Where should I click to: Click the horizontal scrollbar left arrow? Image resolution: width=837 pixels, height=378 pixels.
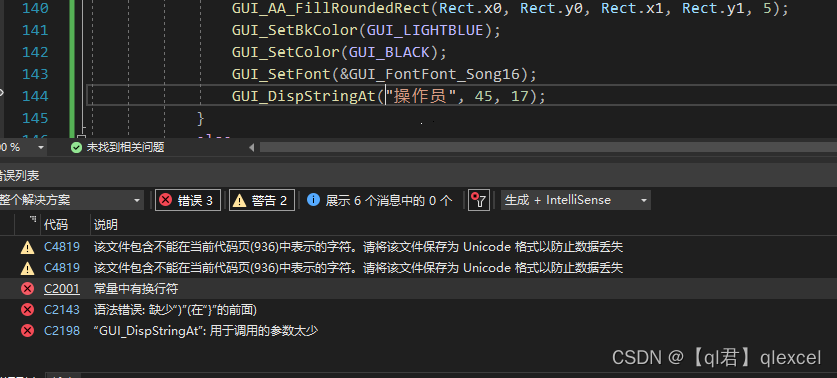click(x=251, y=147)
